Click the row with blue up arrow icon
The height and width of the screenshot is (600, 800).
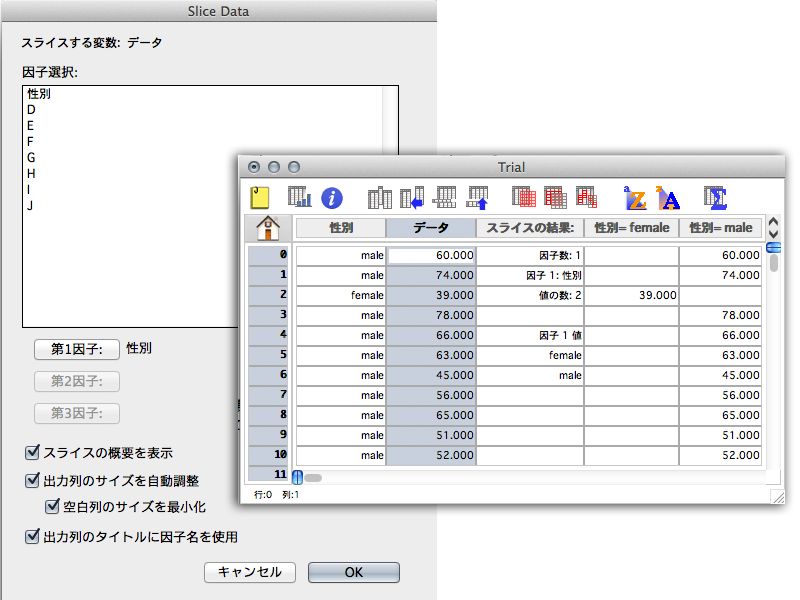(x=477, y=198)
